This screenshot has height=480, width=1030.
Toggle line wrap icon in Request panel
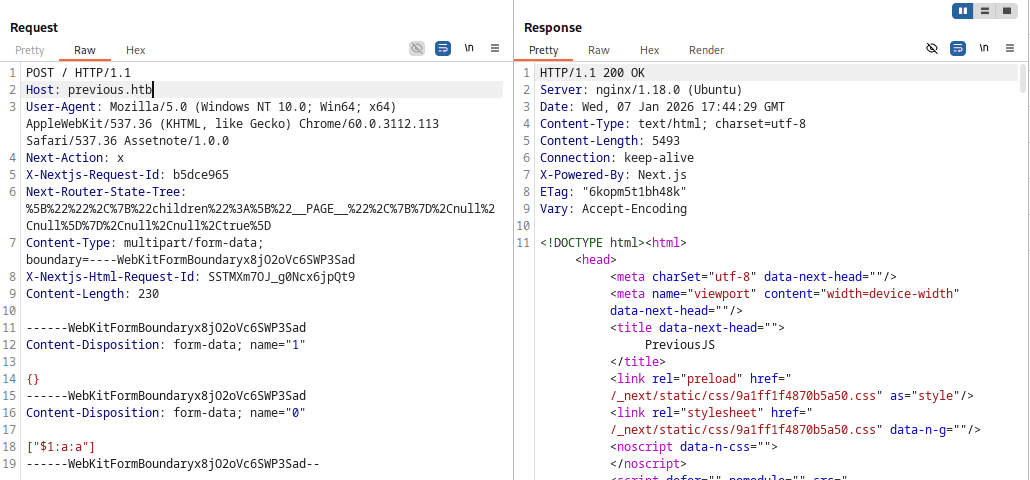click(x=443, y=48)
